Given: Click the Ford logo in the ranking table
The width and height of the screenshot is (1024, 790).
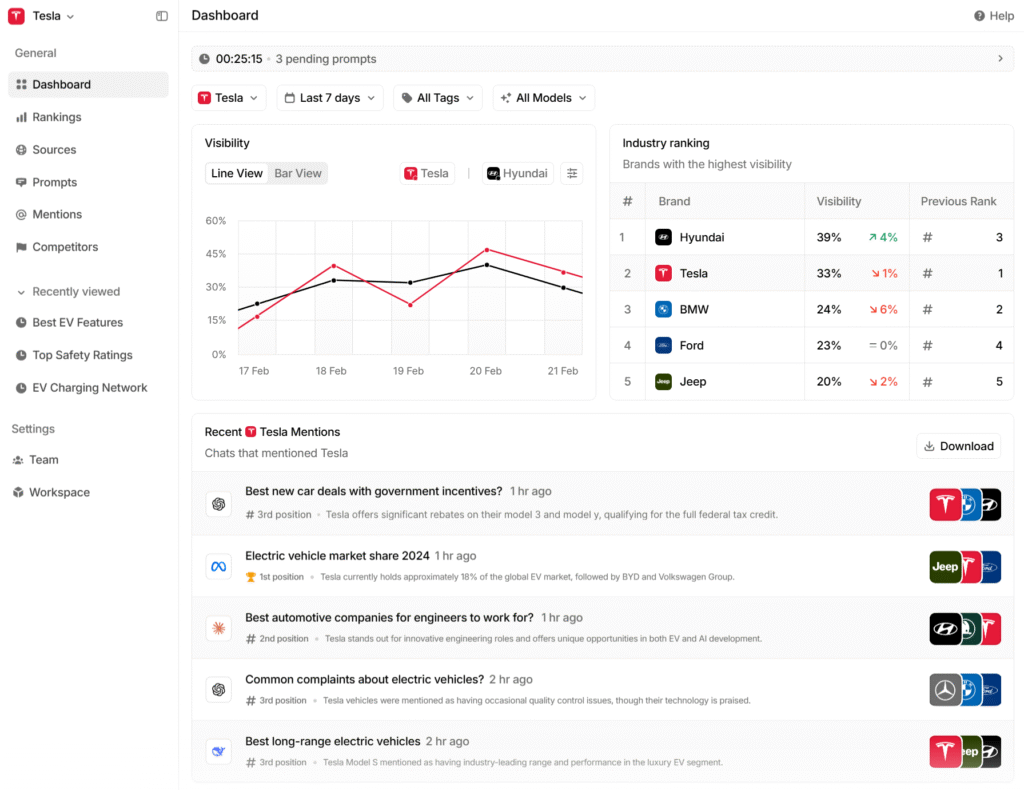Looking at the screenshot, I should coord(663,345).
